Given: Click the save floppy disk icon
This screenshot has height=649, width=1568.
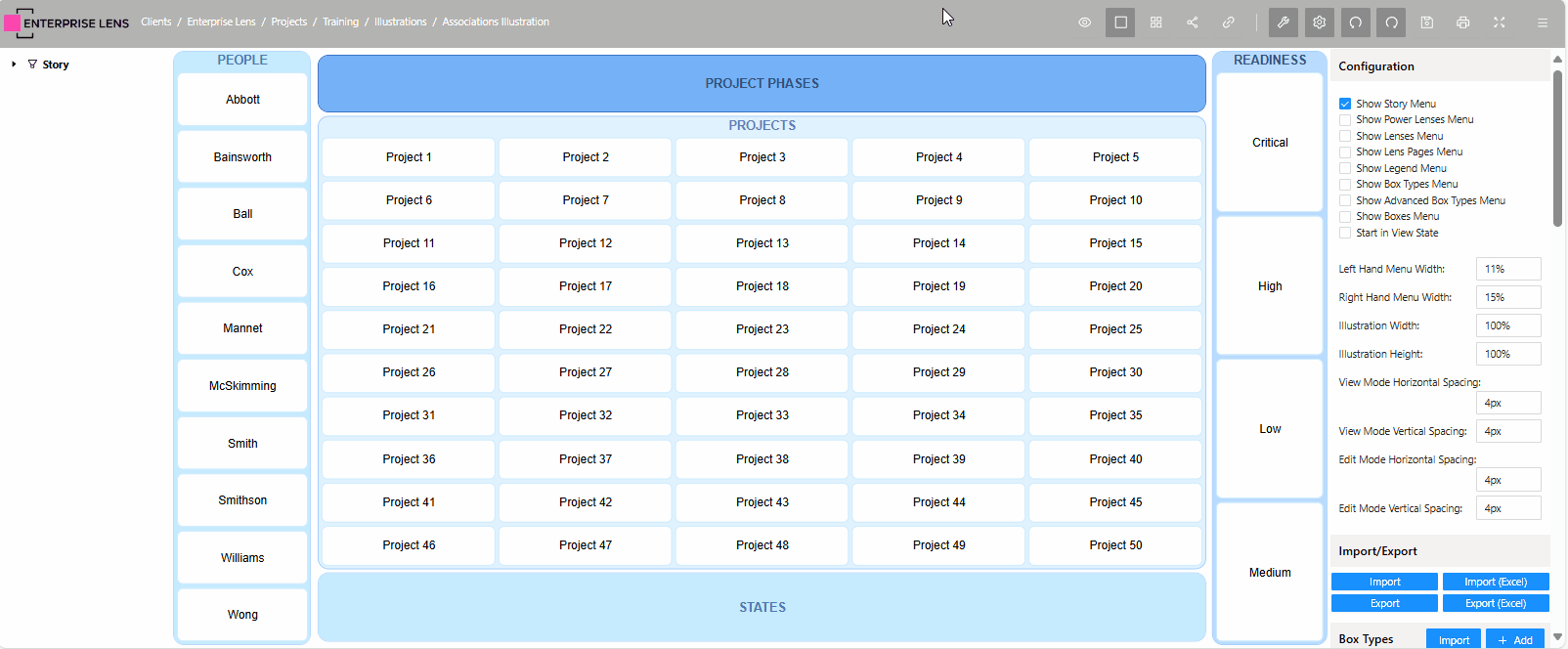Looking at the screenshot, I should coord(1427,22).
